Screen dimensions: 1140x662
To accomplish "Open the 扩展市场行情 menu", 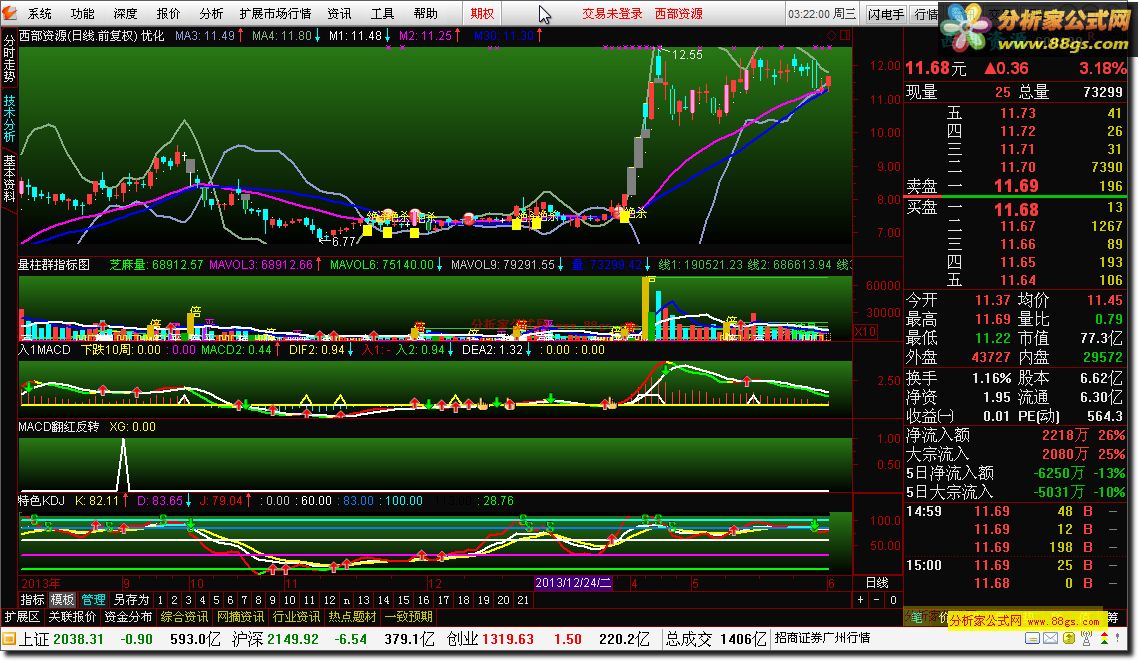I will click(x=276, y=13).
